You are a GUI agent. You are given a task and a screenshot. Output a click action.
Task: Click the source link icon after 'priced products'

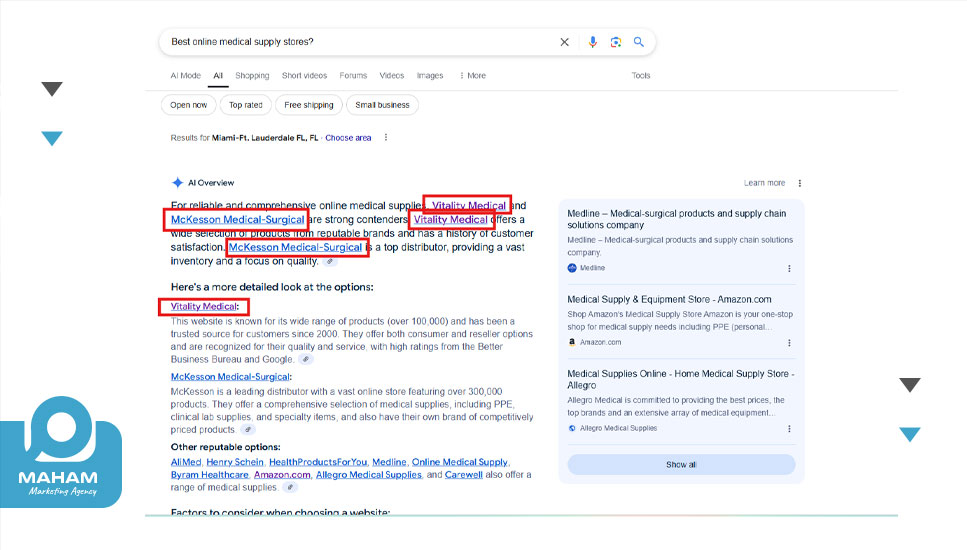248,430
